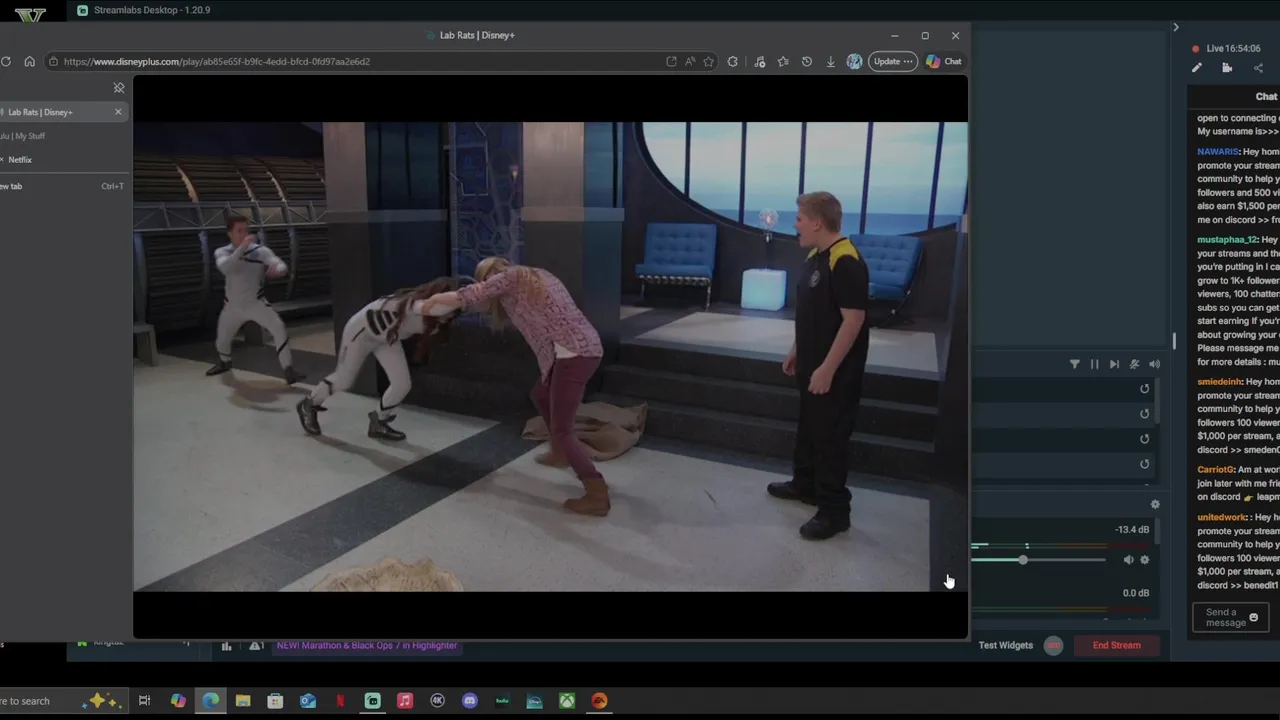Image resolution: width=1280 pixels, height=720 pixels.
Task: Open Discord from the taskbar
Action: click(x=470, y=701)
